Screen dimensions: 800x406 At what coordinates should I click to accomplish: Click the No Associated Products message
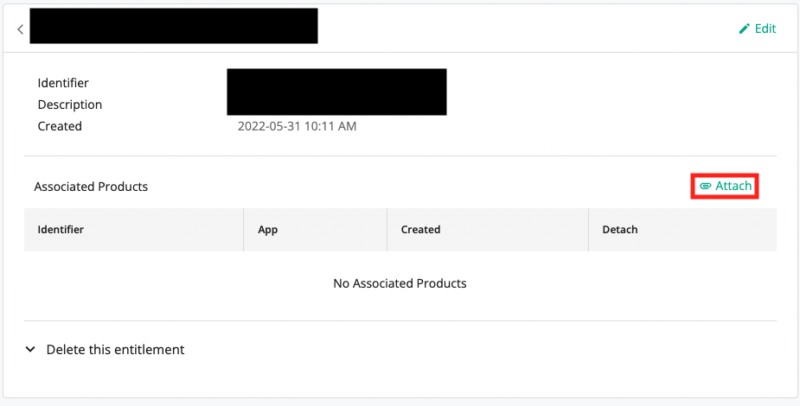click(400, 283)
